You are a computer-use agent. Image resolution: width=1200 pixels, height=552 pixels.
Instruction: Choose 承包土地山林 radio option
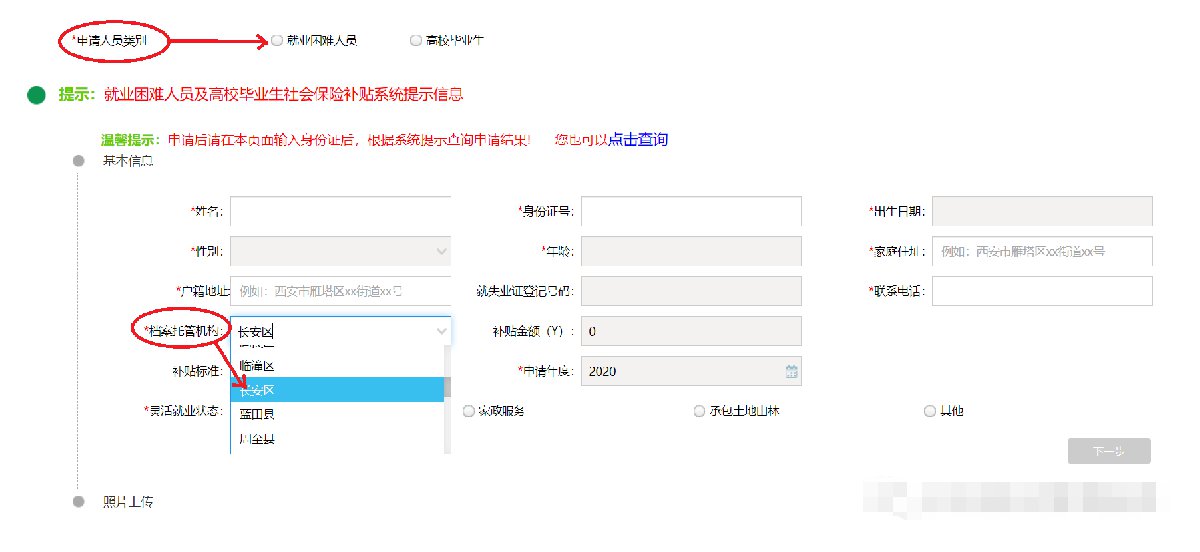click(x=699, y=411)
